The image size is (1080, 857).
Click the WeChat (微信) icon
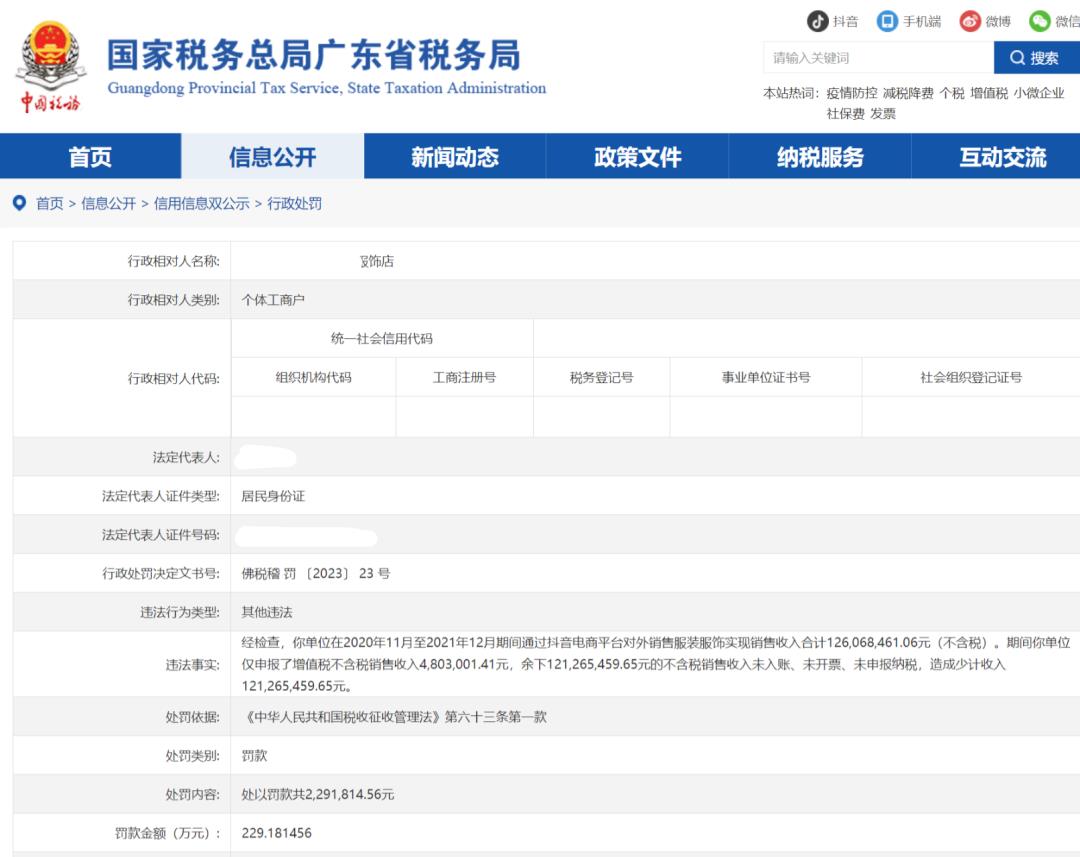(1040, 21)
